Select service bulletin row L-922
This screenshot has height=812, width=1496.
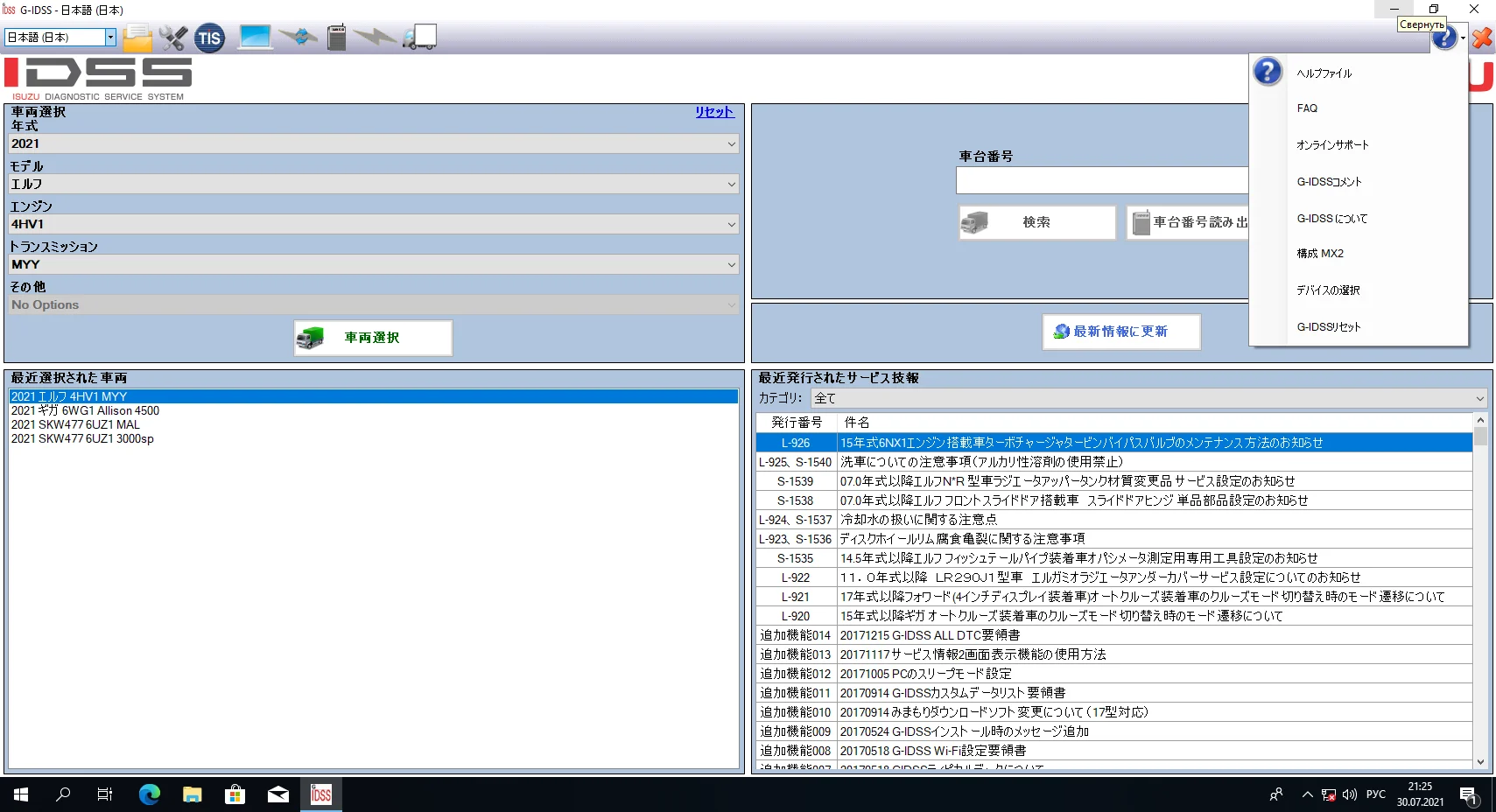point(1114,577)
